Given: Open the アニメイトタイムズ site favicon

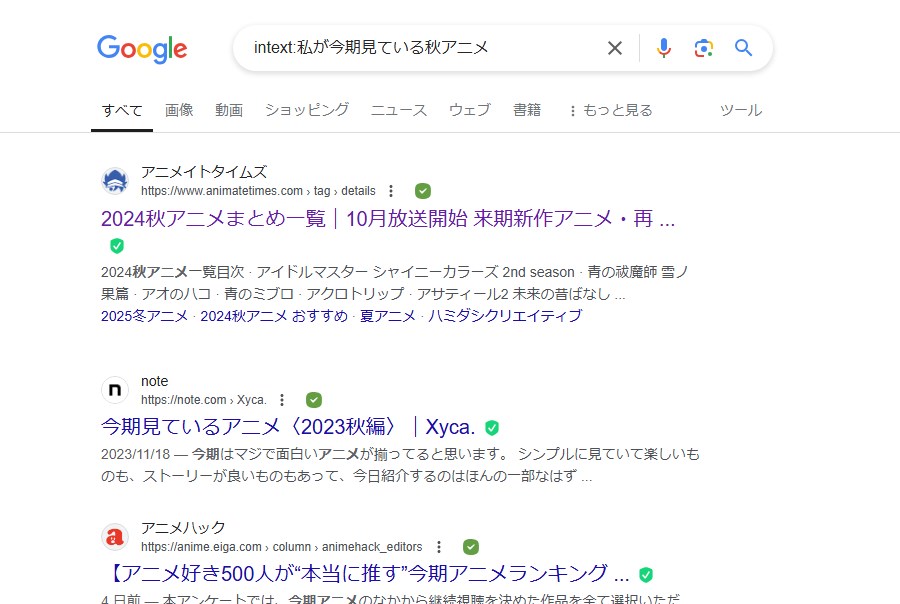Looking at the screenshot, I should pos(115,181).
